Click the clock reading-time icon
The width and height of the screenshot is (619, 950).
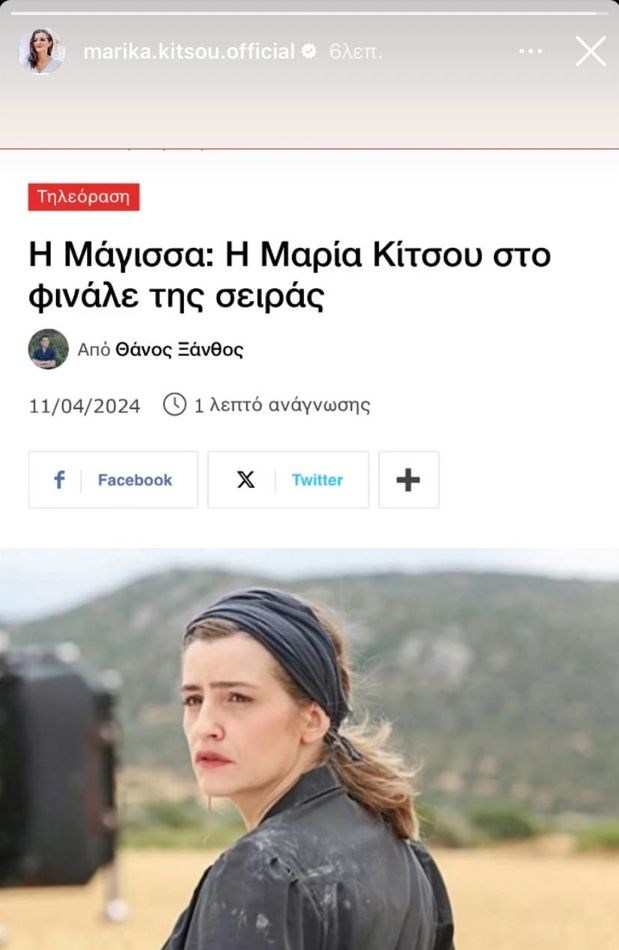[x=174, y=404]
